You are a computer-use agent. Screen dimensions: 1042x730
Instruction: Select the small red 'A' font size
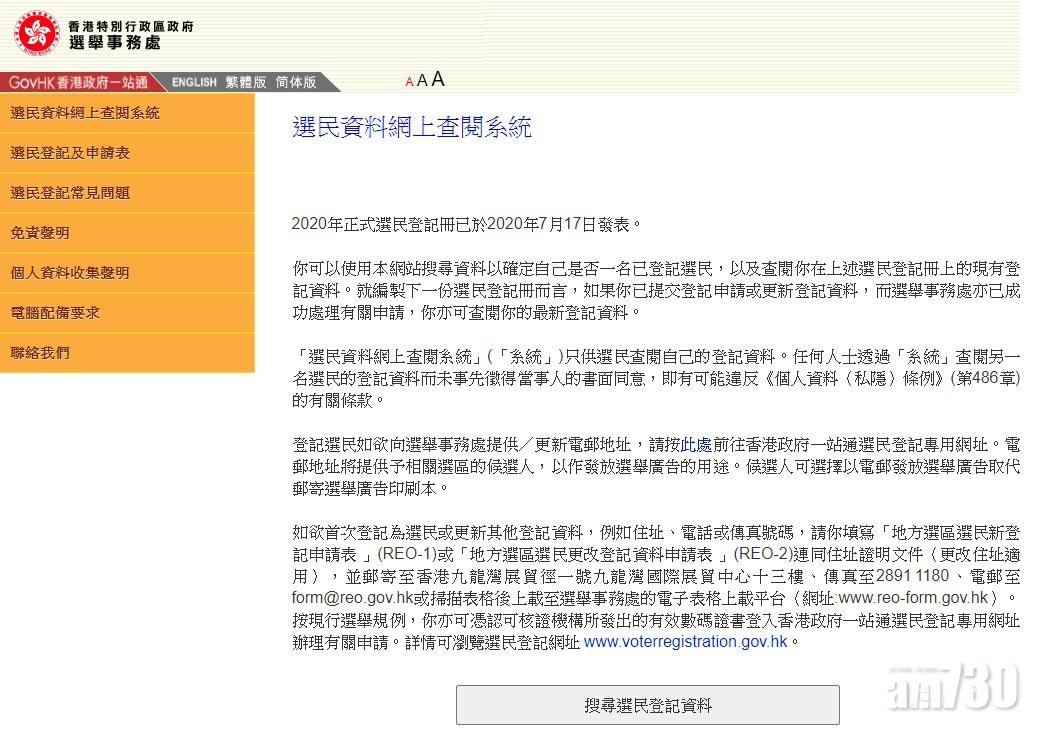[409, 82]
